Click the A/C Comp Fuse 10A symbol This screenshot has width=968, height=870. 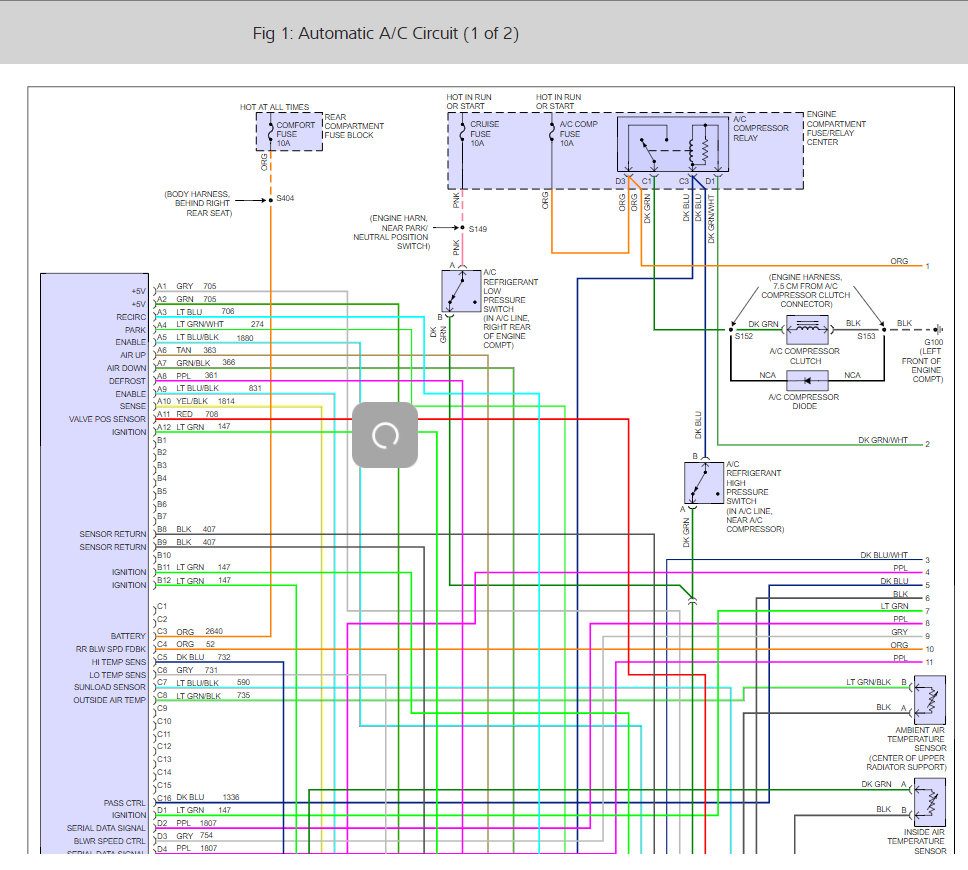pos(552,132)
